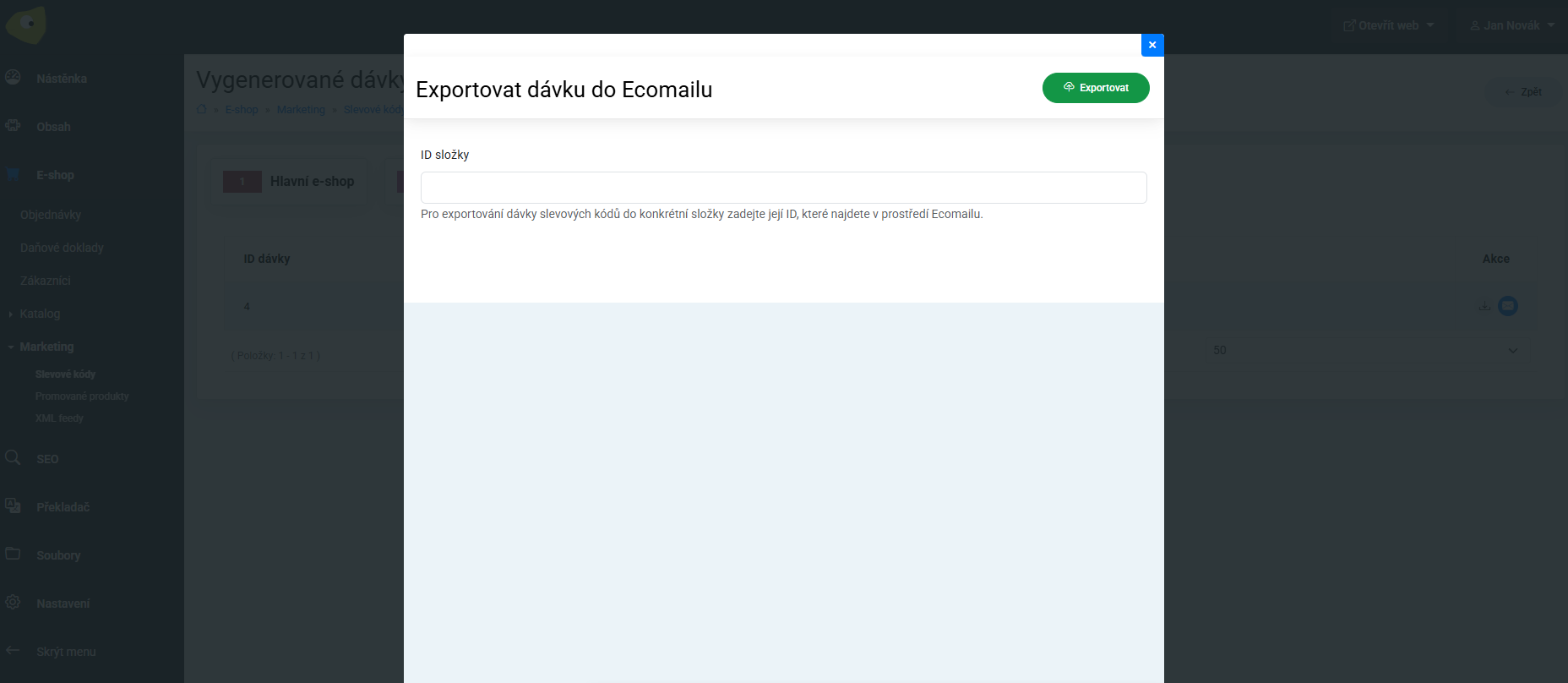
Task: Focus the ID složky input field
Action: pyautogui.click(x=784, y=188)
